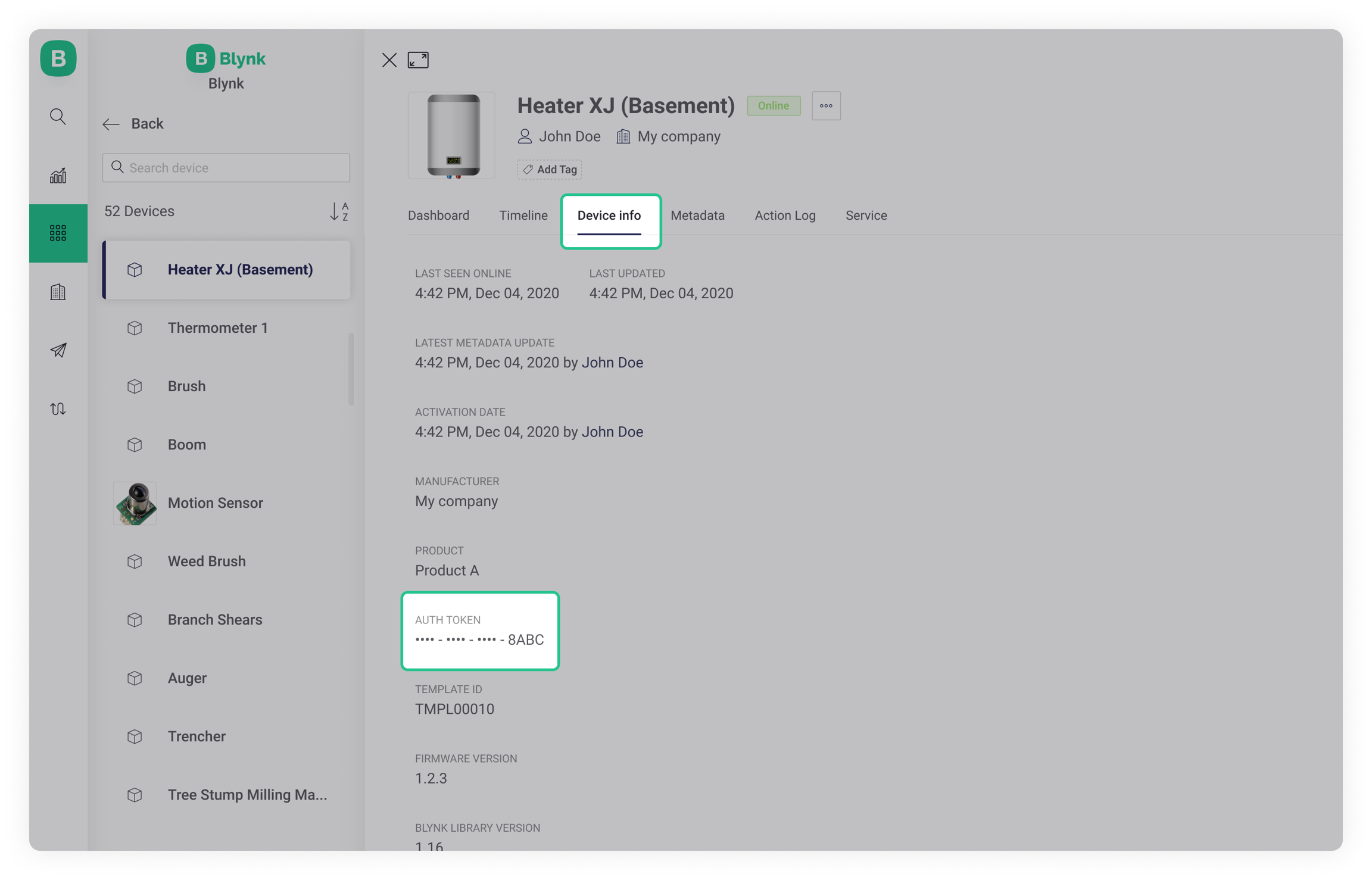The height and width of the screenshot is (880, 1372).
Task: Click the paper plane sidebar icon
Action: [x=58, y=350]
